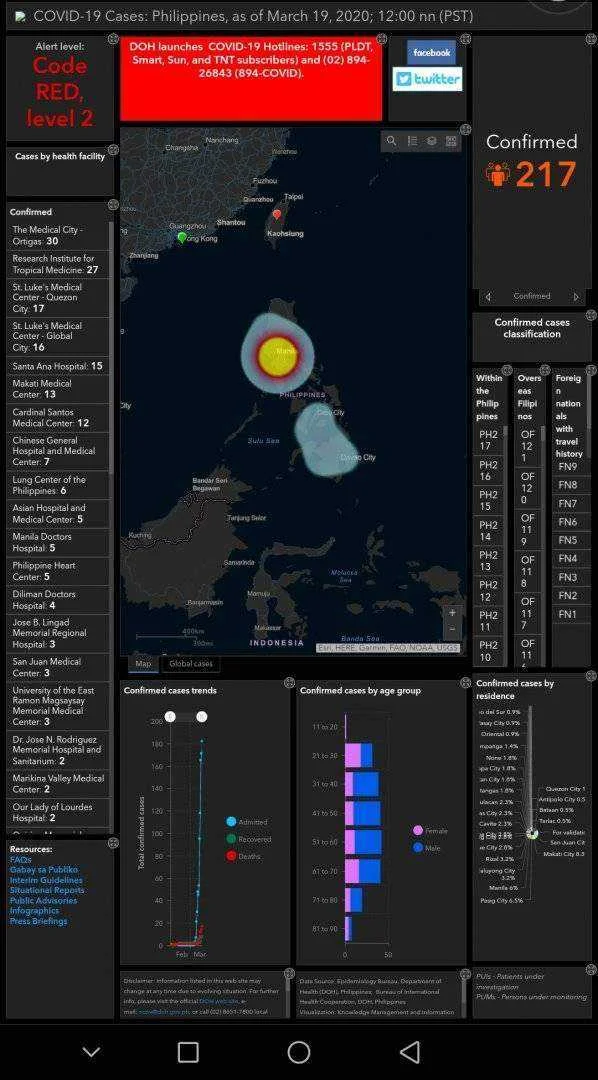Select the Manila hotspot on the map
The width and height of the screenshot is (598, 1080).
point(278,355)
